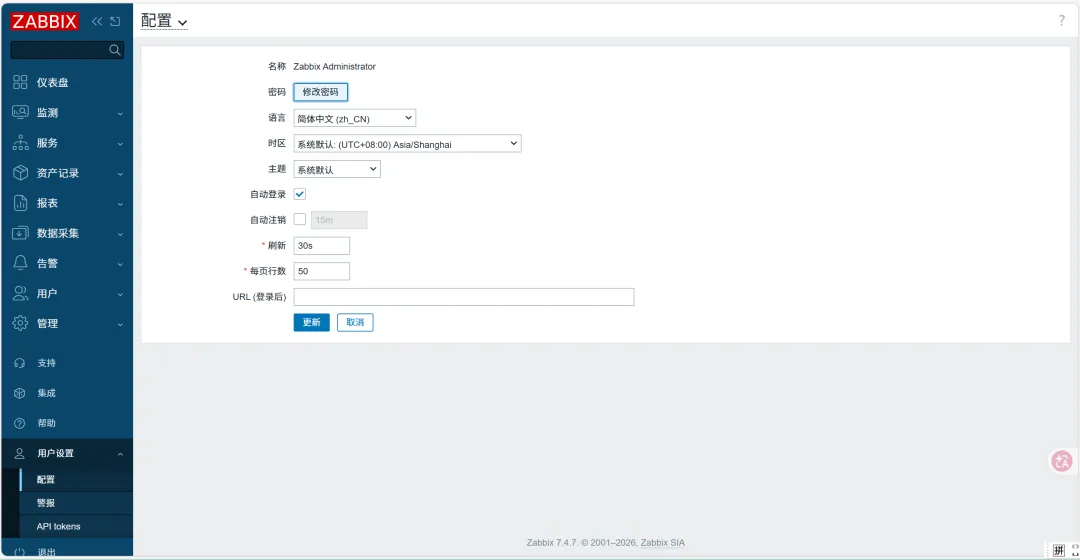
Task: Click the 退出 logout label
Action: (x=46, y=552)
